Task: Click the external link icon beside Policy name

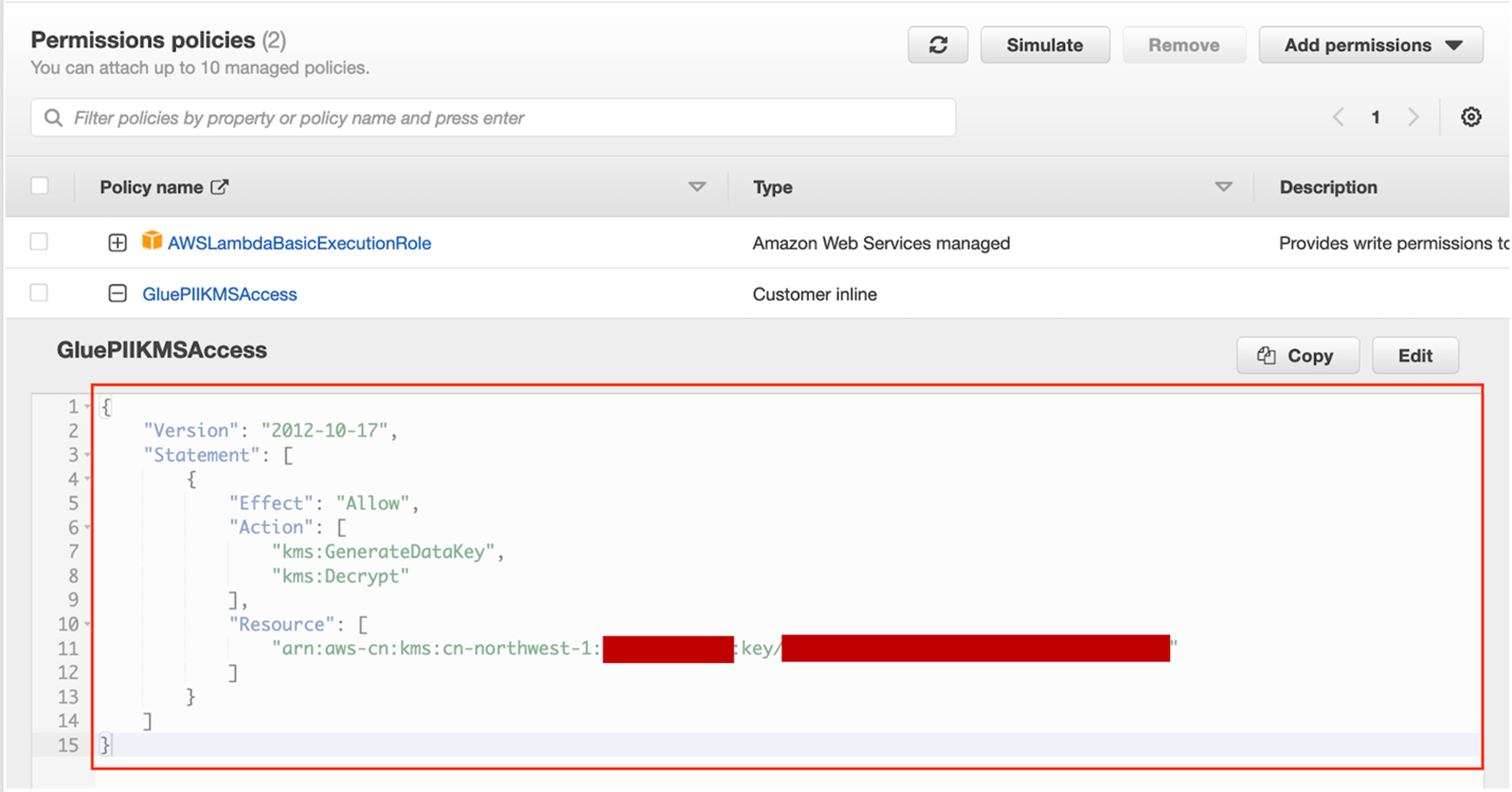Action: coord(220,187)
